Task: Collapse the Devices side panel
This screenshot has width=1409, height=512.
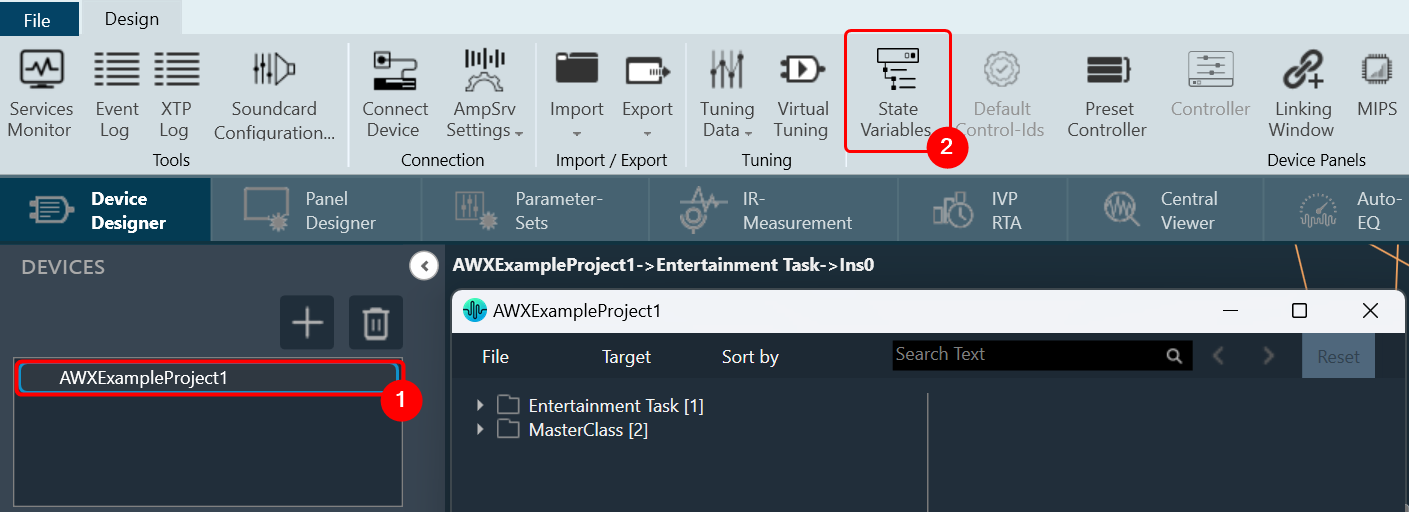Action: pyautogui.click(x=424, y=266)
